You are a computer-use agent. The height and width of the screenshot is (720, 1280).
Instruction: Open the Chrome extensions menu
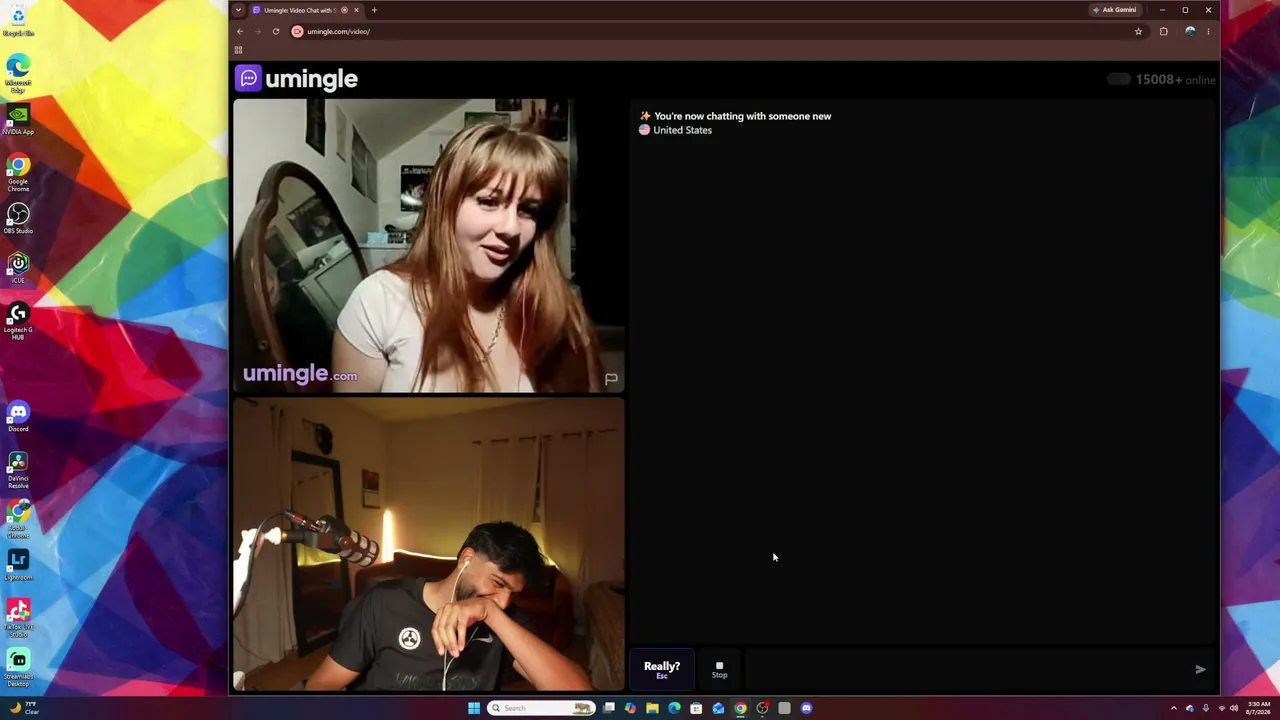pos(1163,31)
